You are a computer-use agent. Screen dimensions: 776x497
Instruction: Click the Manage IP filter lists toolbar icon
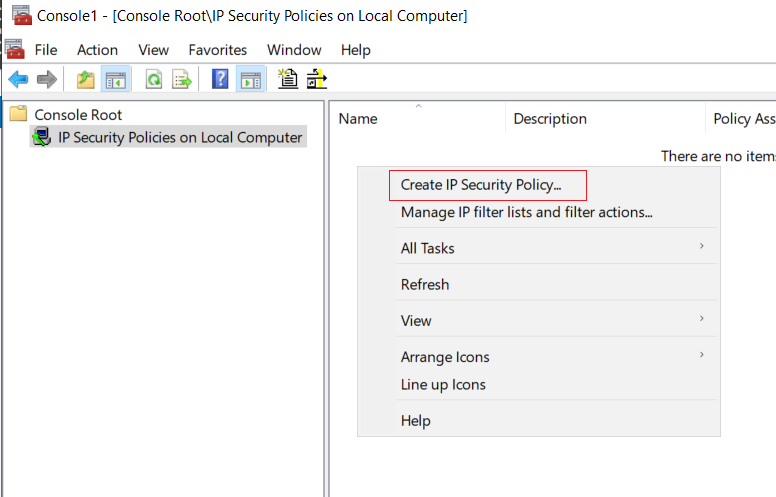317,79
